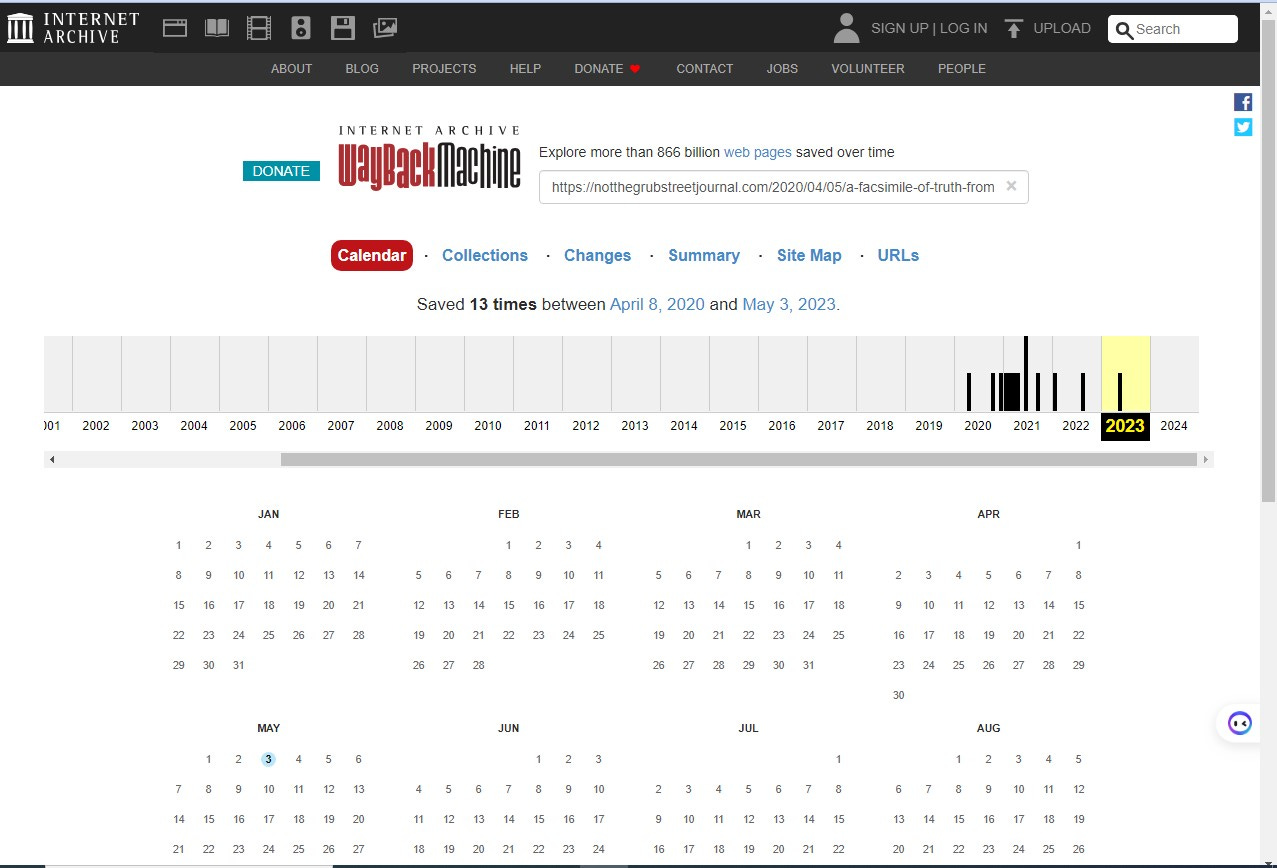Click the UPLOAD link
1277x868 pixels.
tap(1062, 29)
